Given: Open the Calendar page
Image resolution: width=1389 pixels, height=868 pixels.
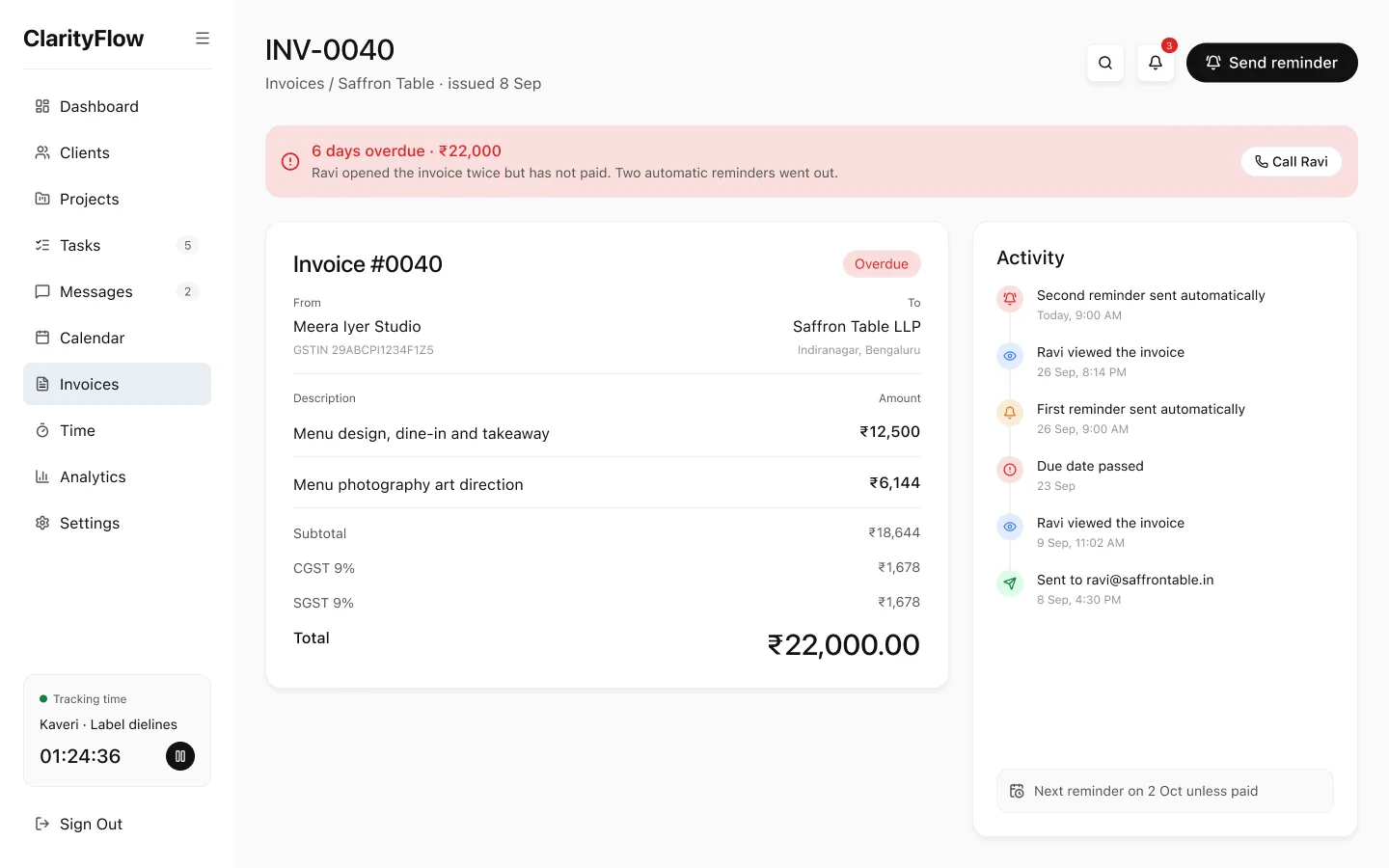Looking at the screenshot, I should [x=117, y=338].
